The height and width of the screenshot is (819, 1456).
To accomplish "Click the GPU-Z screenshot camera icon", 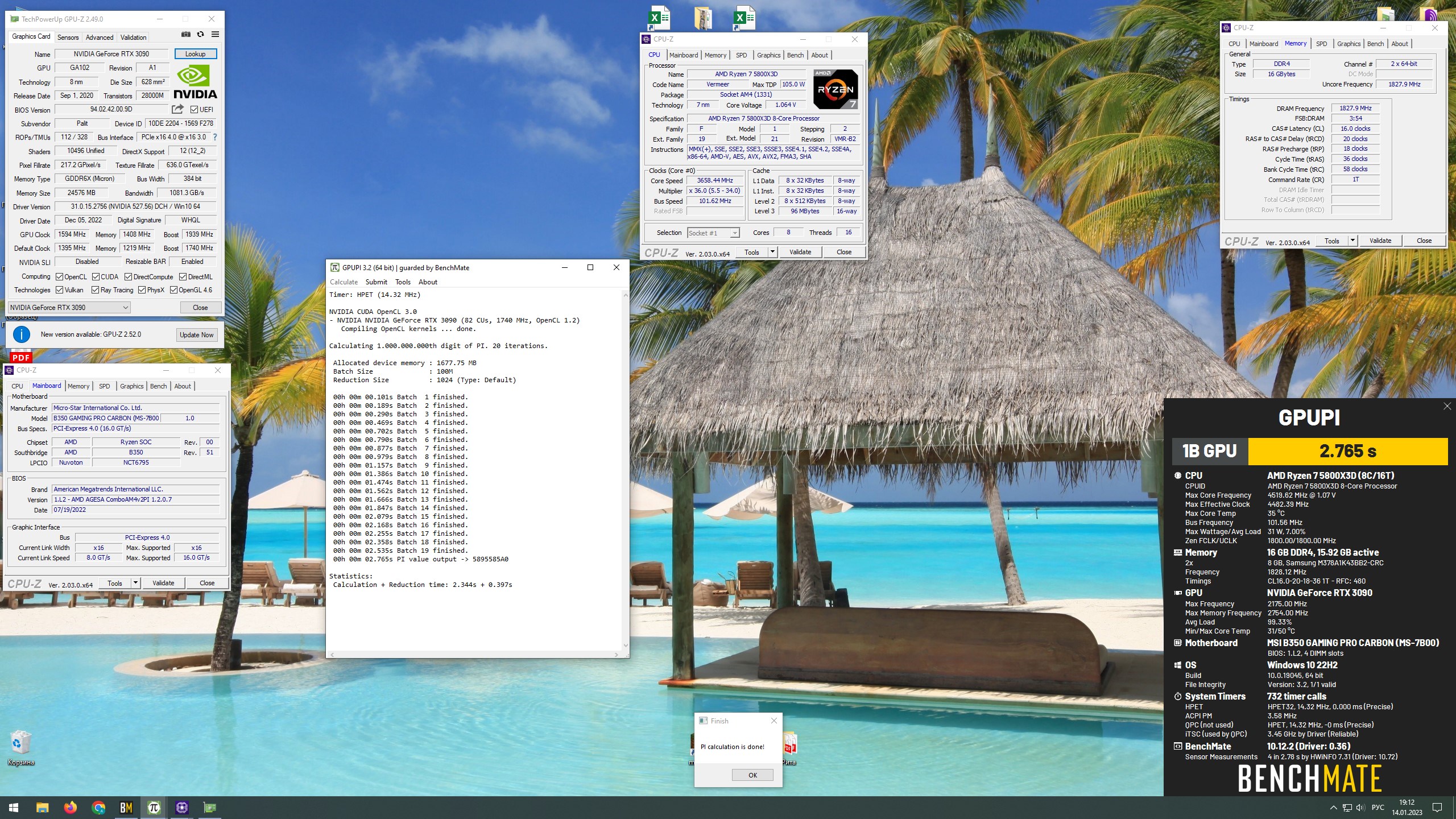I will click(x=185, y=35).
